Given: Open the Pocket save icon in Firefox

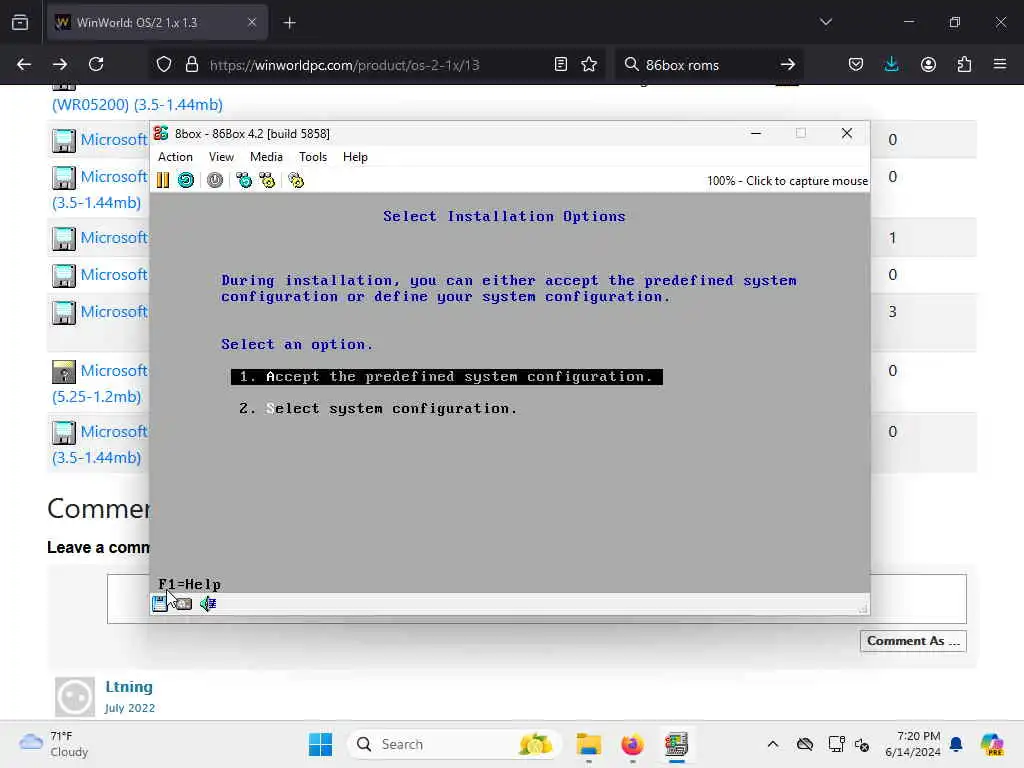Looking at the screenshot, I should coord(856,65).
